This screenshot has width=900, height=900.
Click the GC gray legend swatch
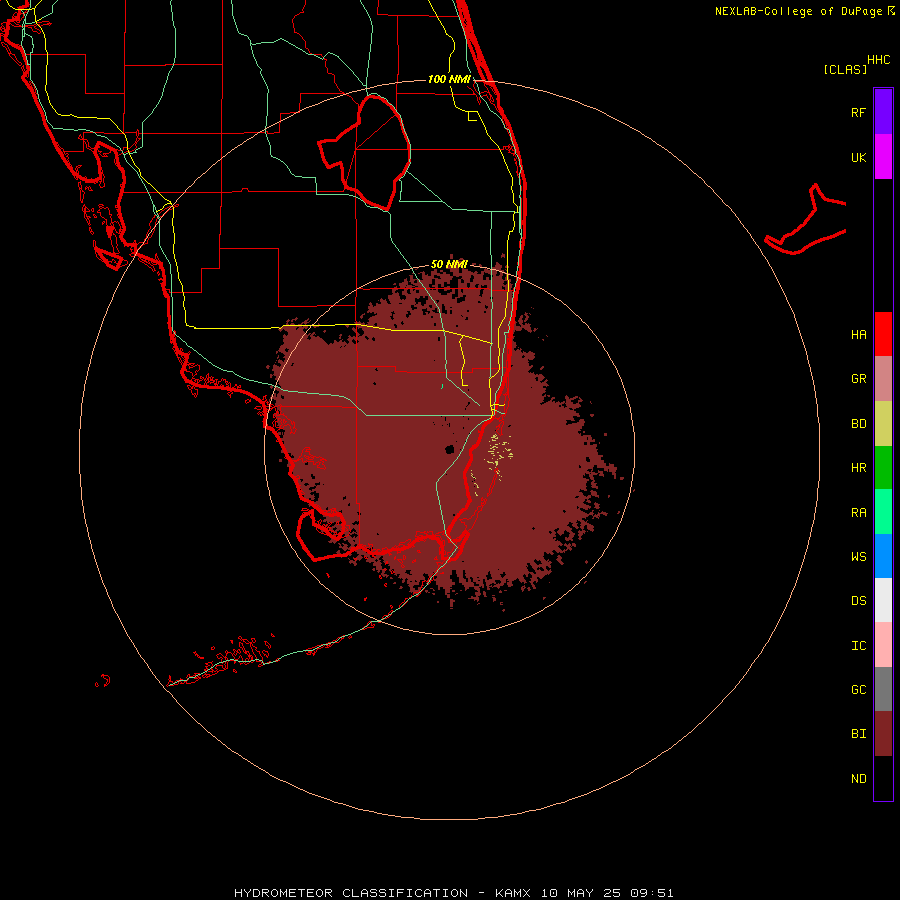(883, 689)
